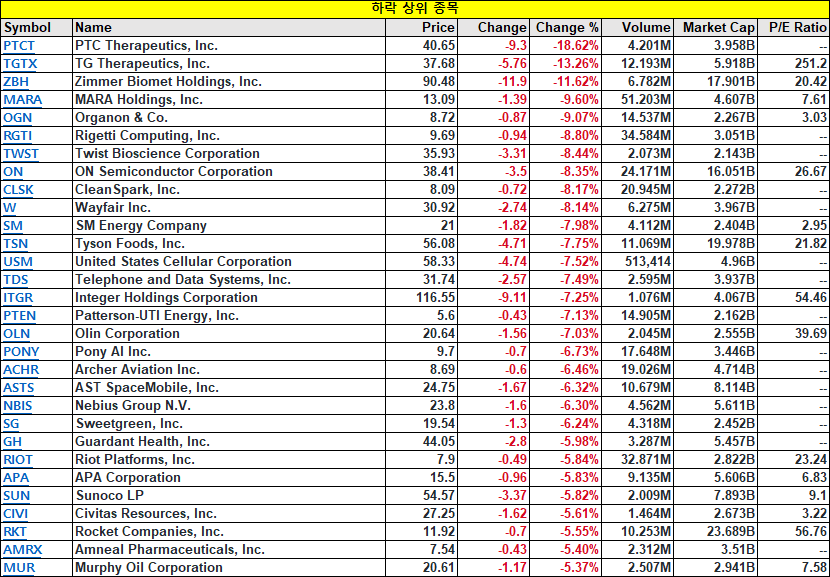Select the name 'United States Cellular Corporation'
Viewport: 830px width, 577px height.
click(183, 262)
